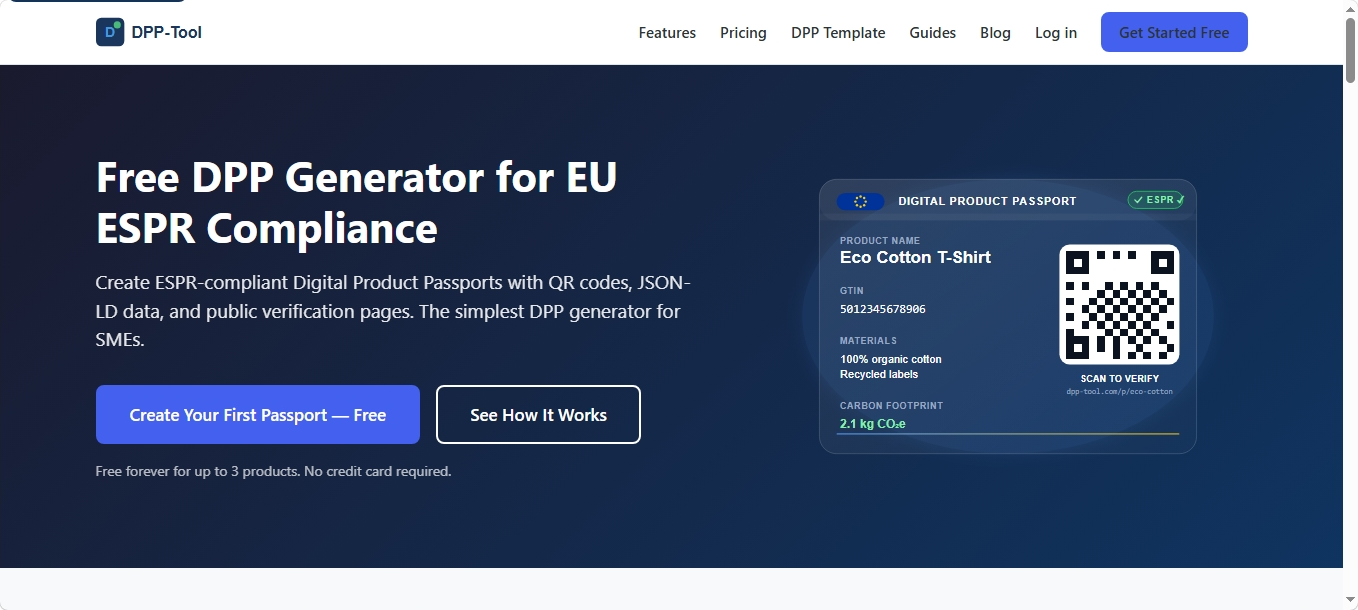Viewport: 1358px width, 610px height.
Task: Open the Features menu item
Action: [x=667, y=33]
